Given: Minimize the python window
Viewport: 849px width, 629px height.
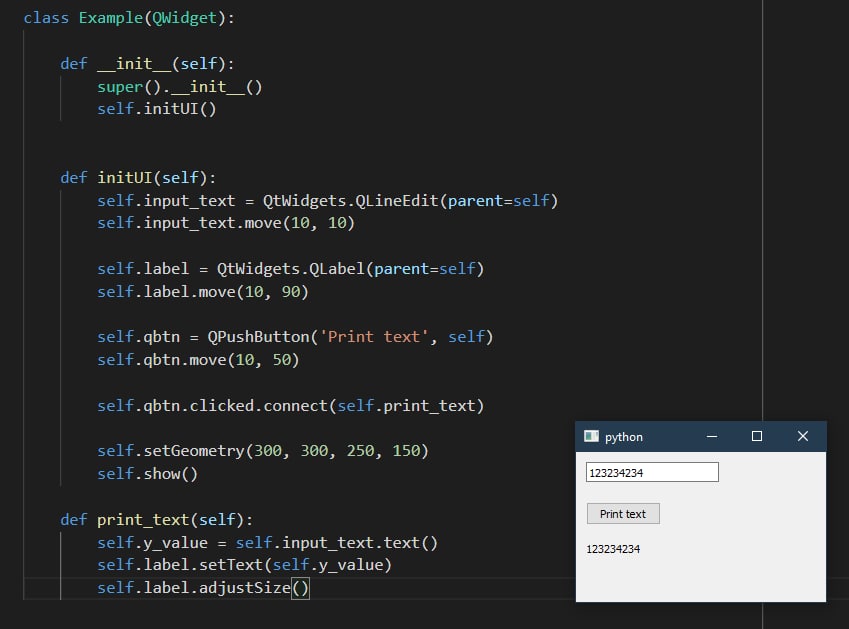Looking at the screenshot, I should (712, 436).
